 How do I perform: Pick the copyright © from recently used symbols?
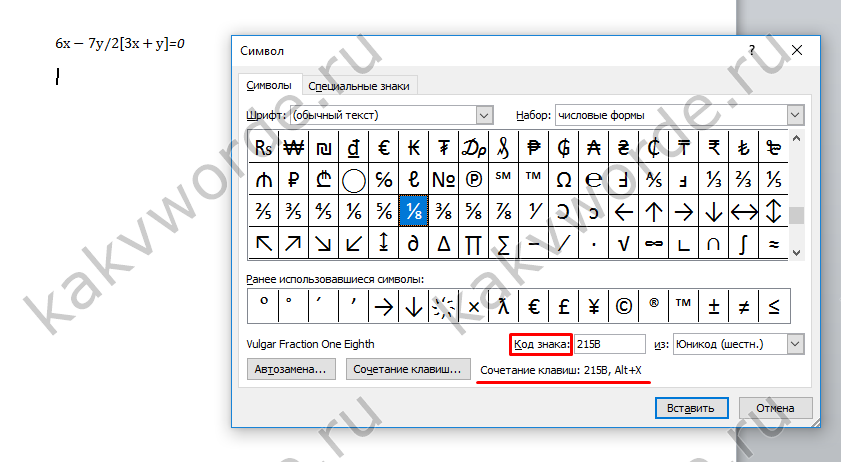pyautogui.click(x=624, y=305)
